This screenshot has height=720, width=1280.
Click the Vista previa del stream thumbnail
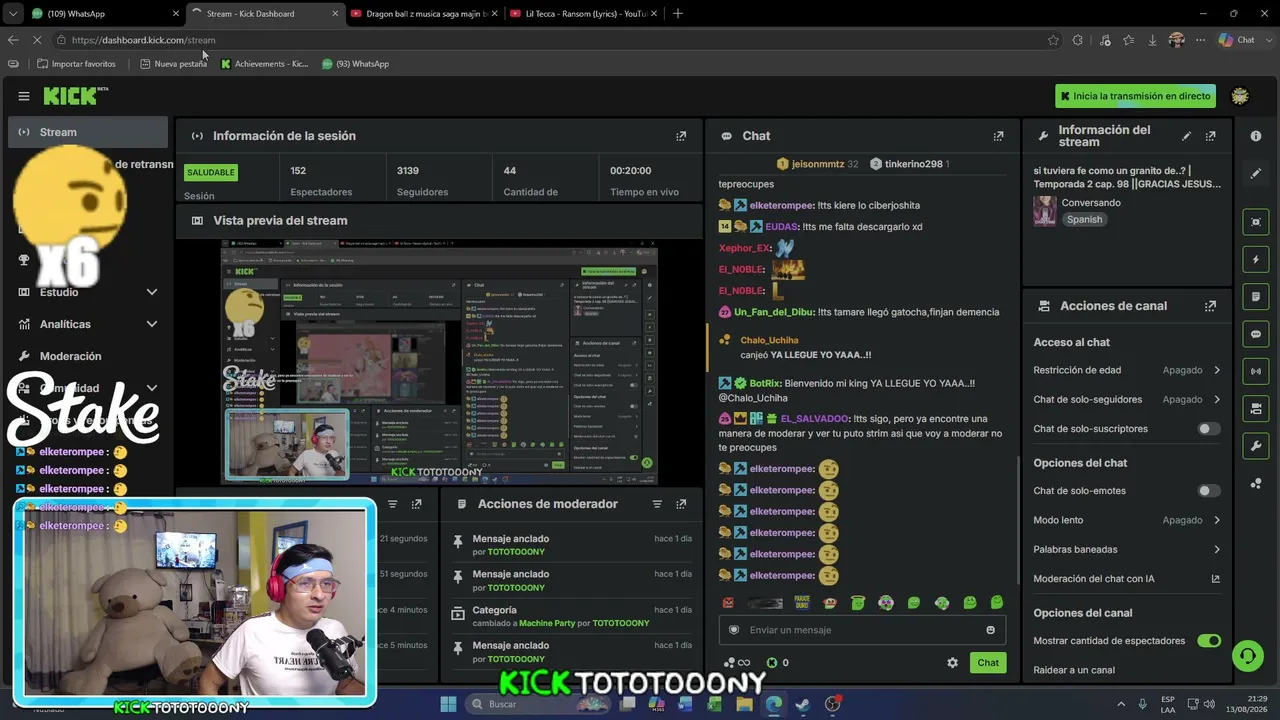pyautogui.click(x=439, y=361)
